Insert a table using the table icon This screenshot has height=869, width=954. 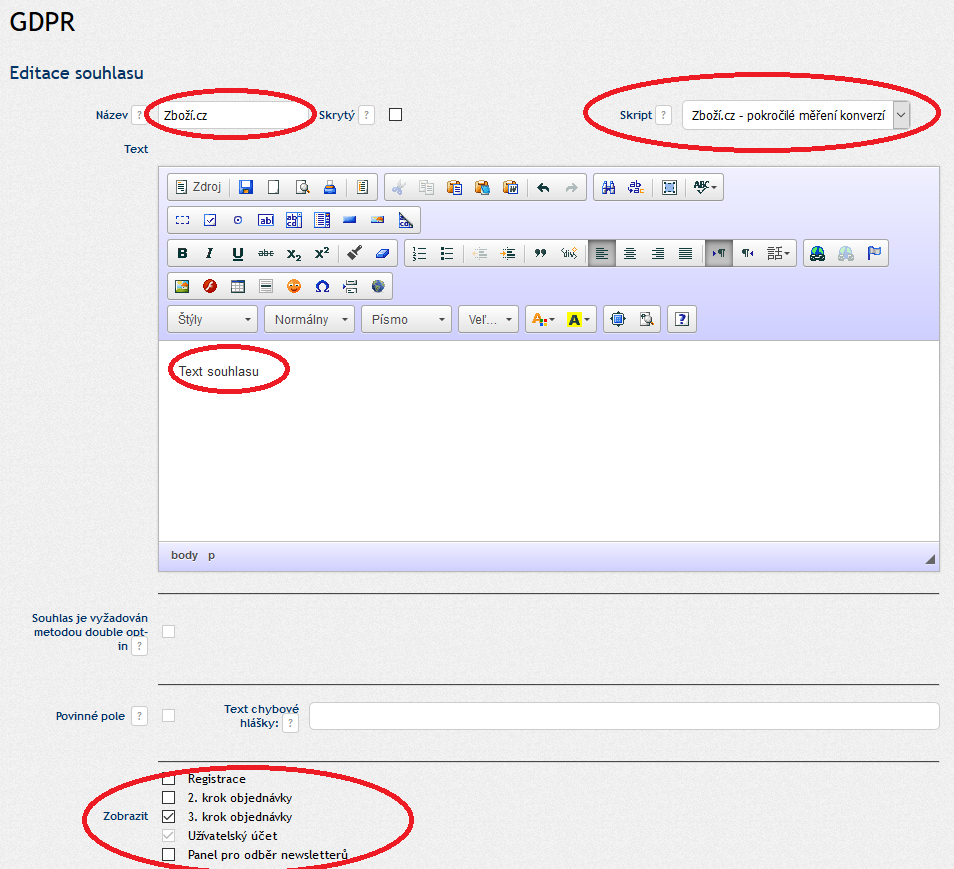(x=238, y=286)
